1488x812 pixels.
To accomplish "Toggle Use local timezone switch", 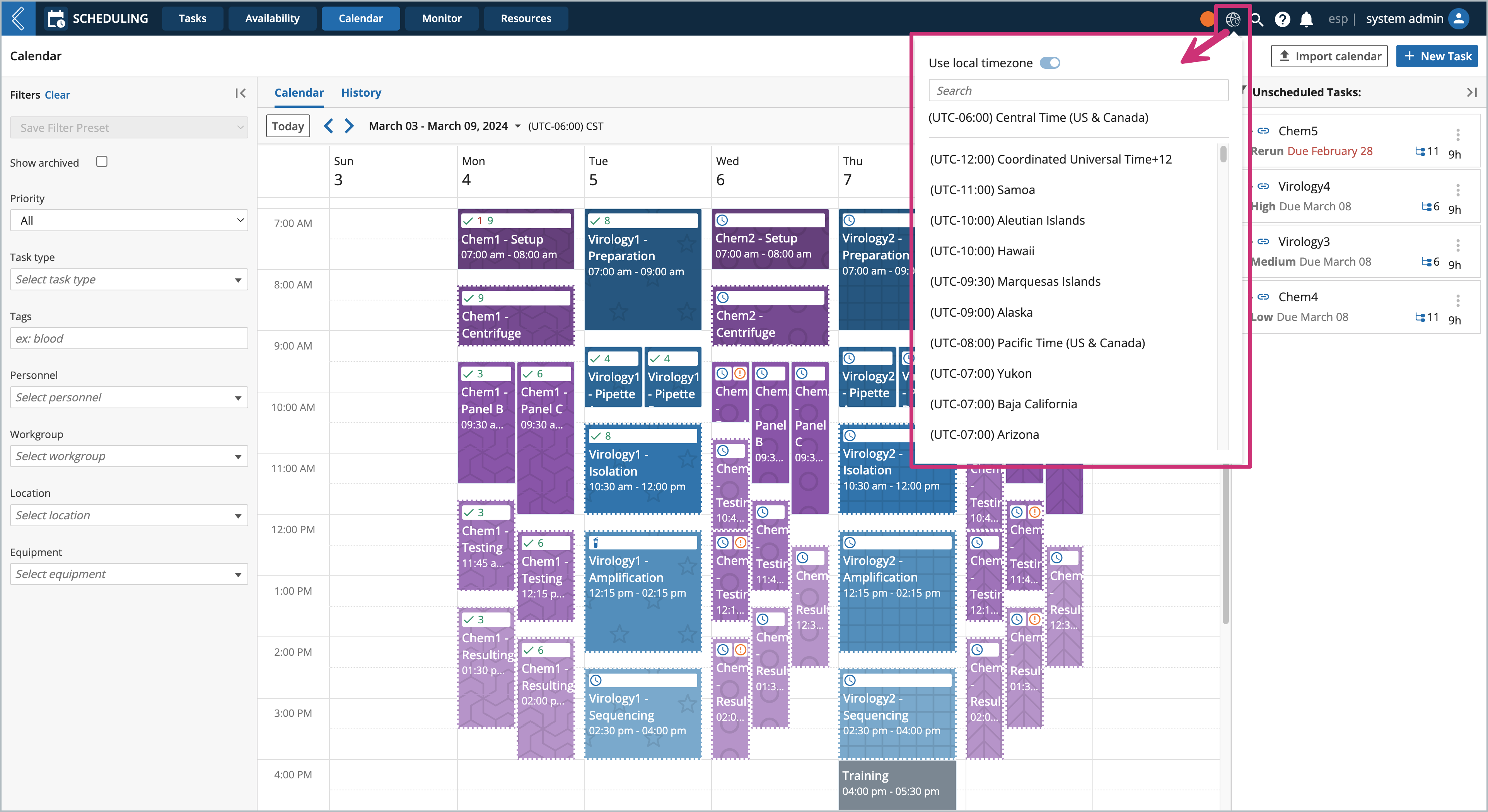I will tap(1049, 63).
